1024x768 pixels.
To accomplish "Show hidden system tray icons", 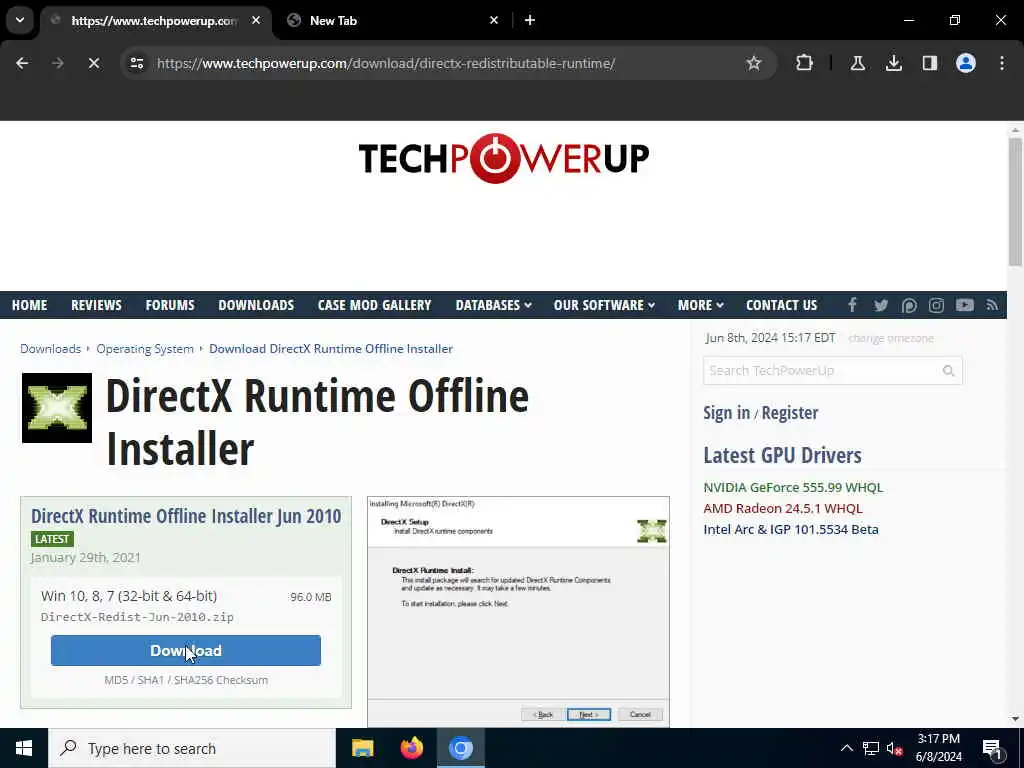I will click(x=846, y=748).
